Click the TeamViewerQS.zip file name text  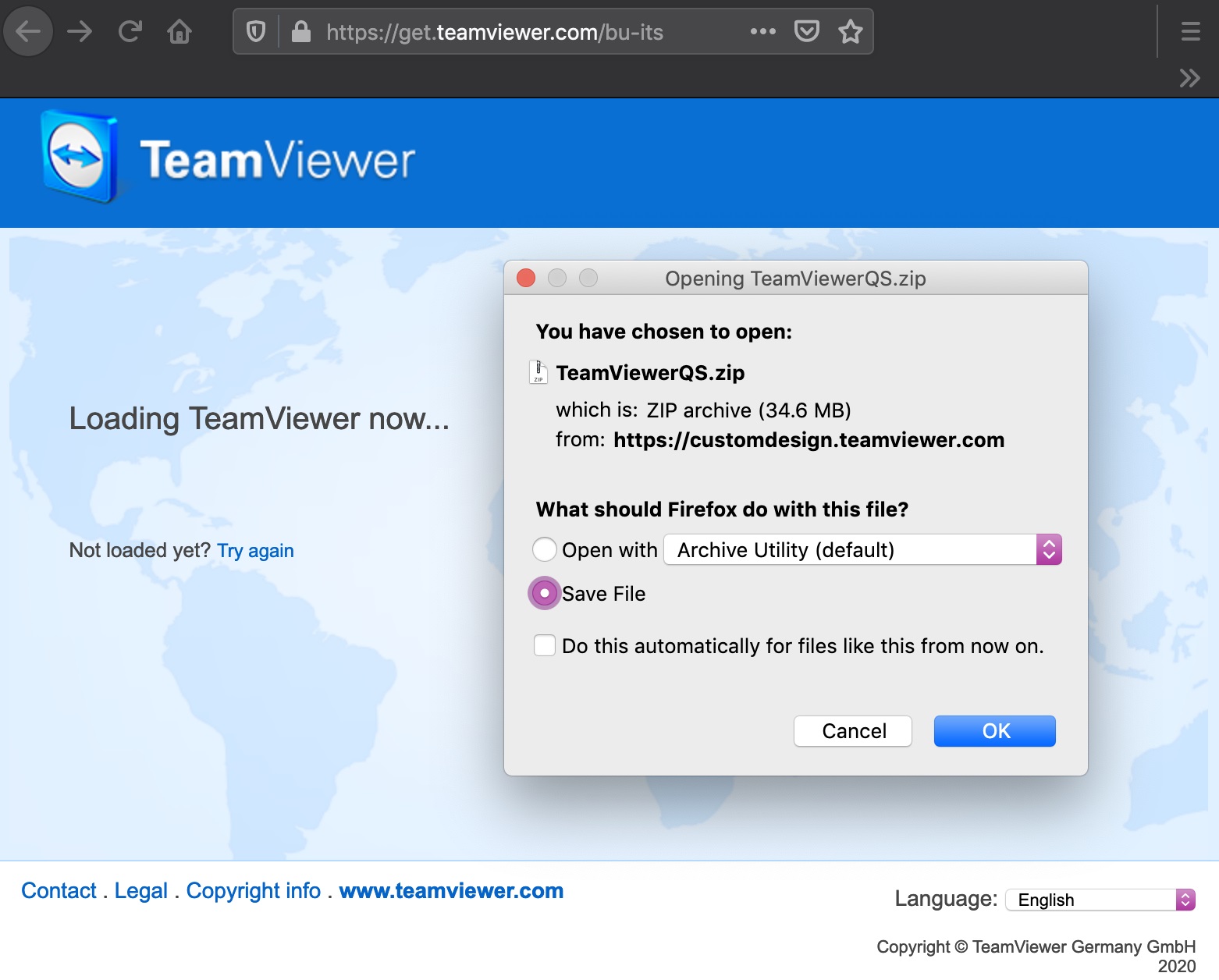[650, 373]
